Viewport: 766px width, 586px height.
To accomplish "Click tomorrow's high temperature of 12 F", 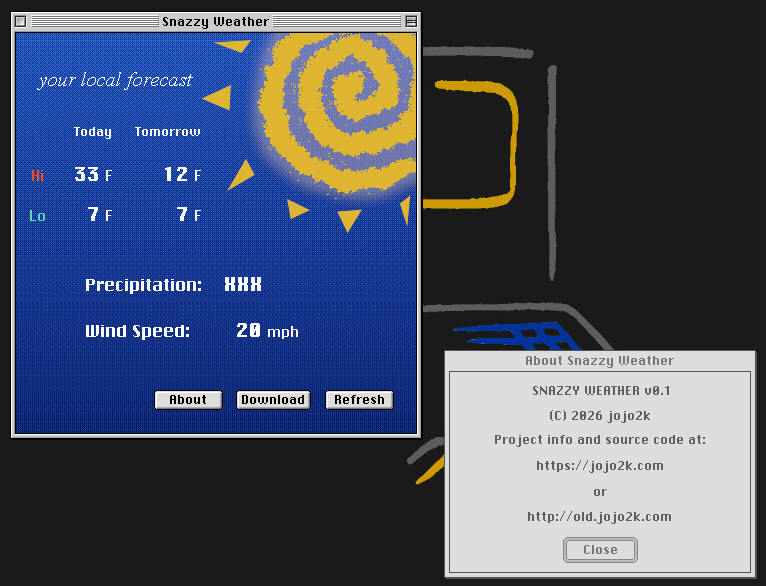I will (x=182, y=175).
